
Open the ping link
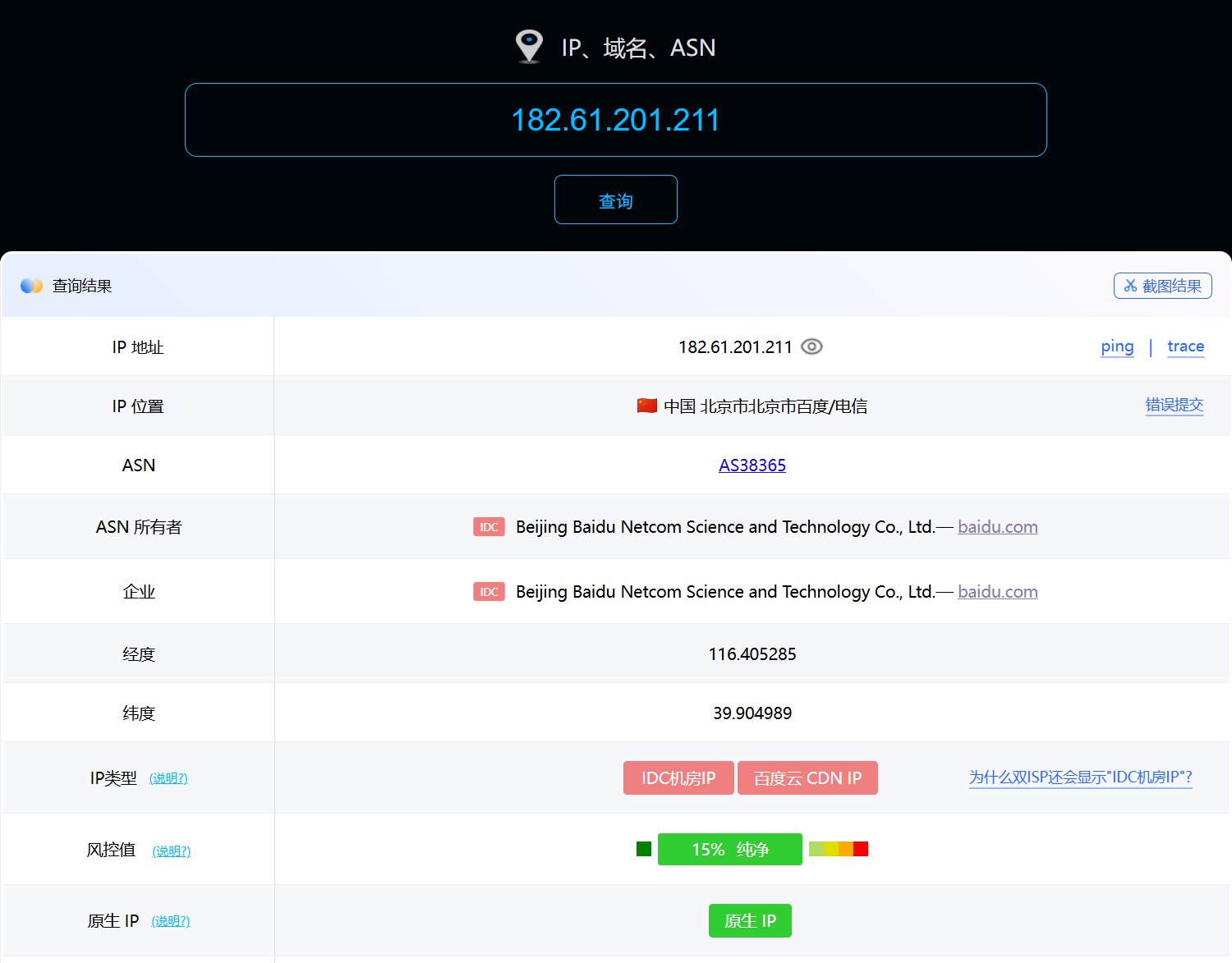click(1117, 346)
